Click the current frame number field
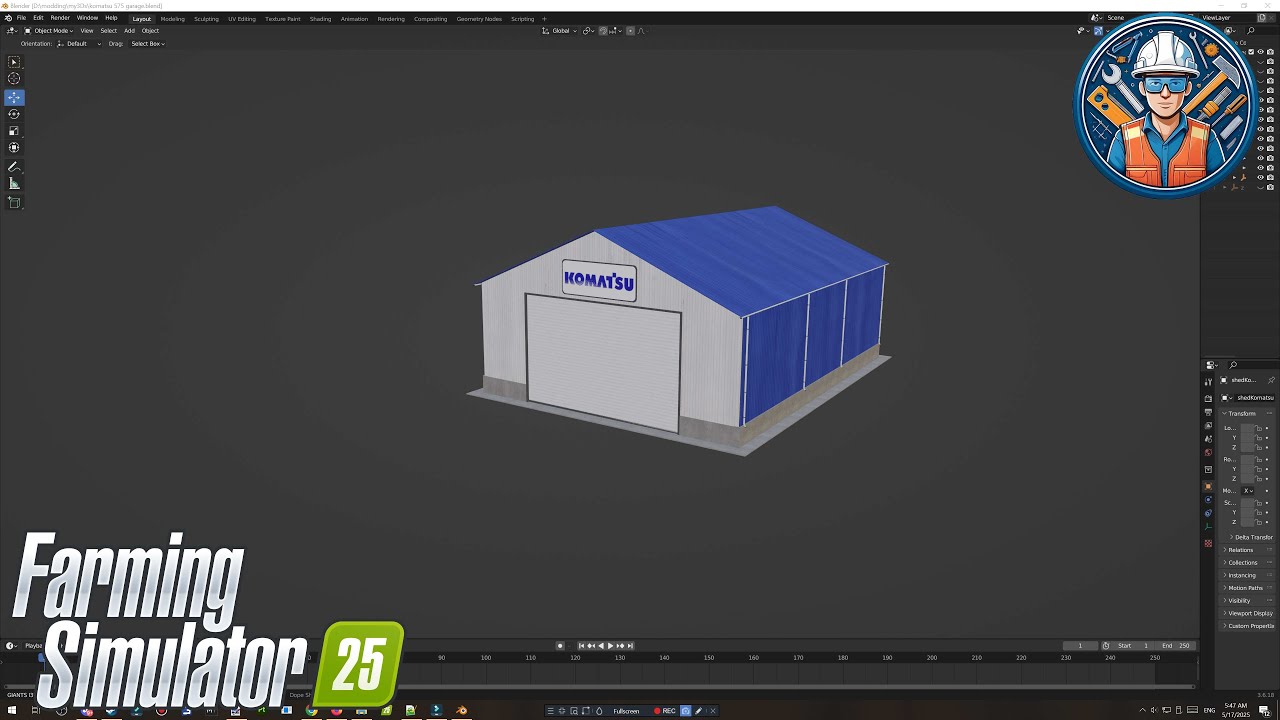This screenshot has width=1280, height=720. 1080,646
